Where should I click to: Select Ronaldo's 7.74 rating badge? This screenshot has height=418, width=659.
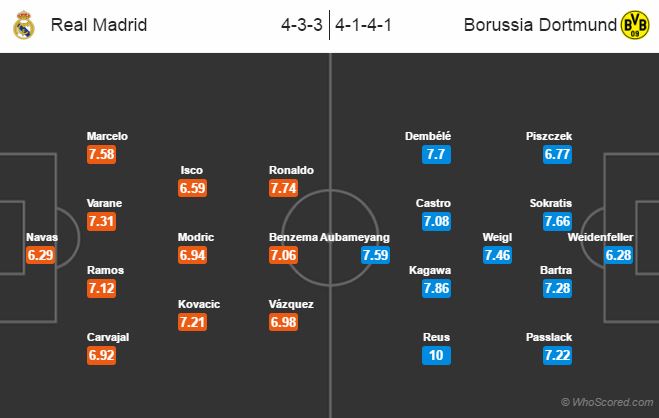(284, 188)
